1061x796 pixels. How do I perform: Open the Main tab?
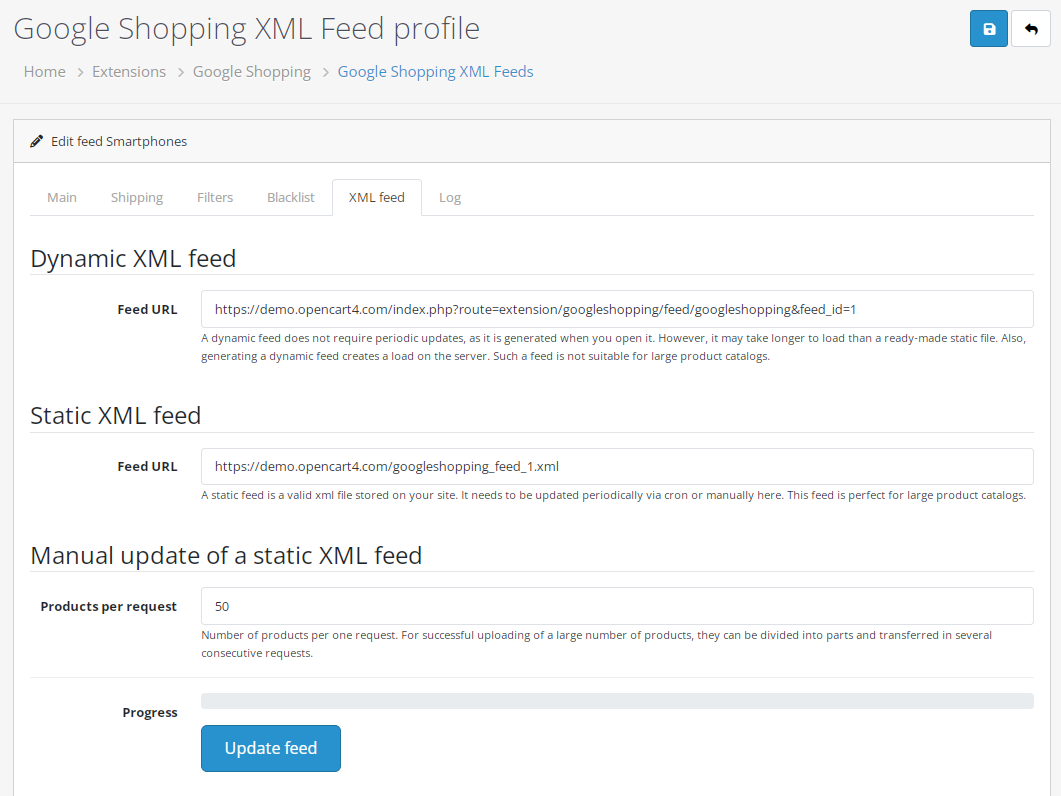click(x=62, y=198)
